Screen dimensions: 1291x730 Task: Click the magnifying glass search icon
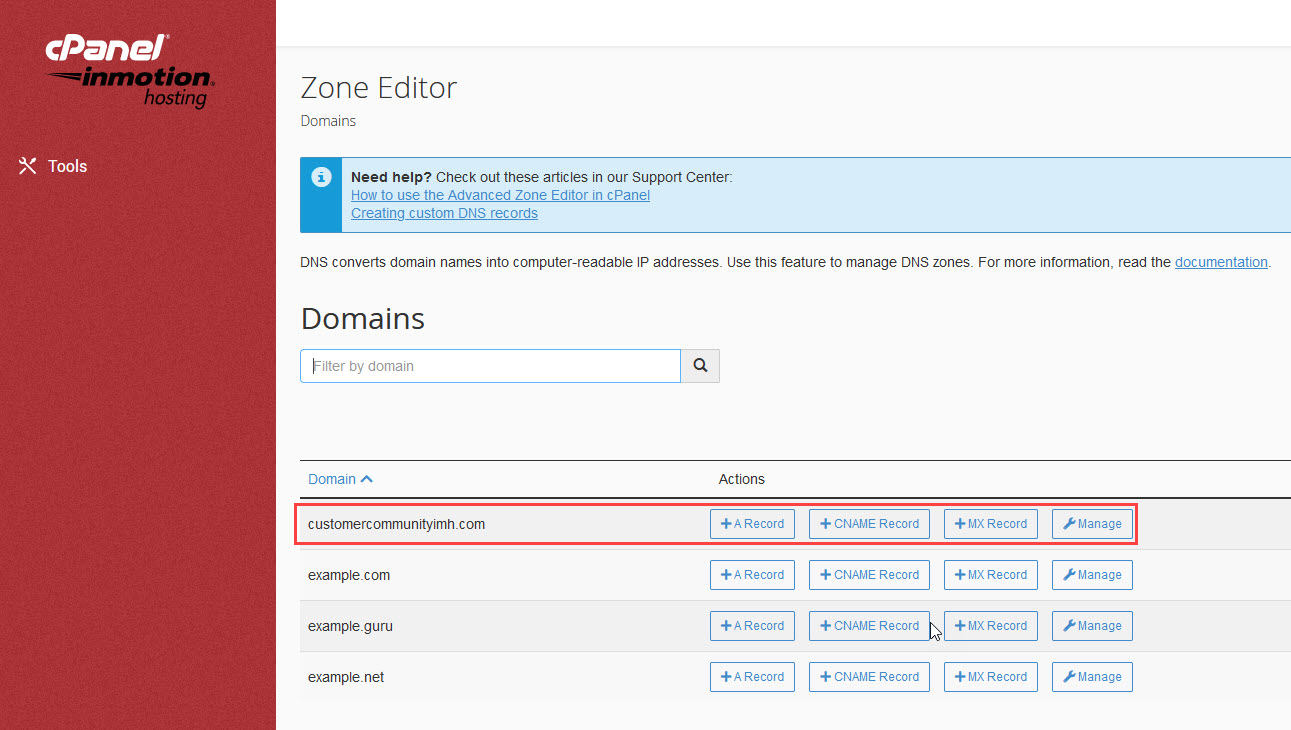point(700,366)
